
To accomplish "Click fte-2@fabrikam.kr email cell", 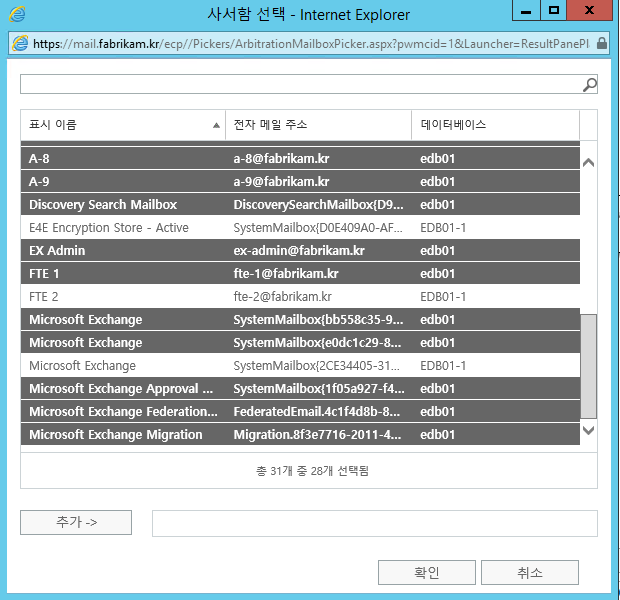I will tap(282, 296).
